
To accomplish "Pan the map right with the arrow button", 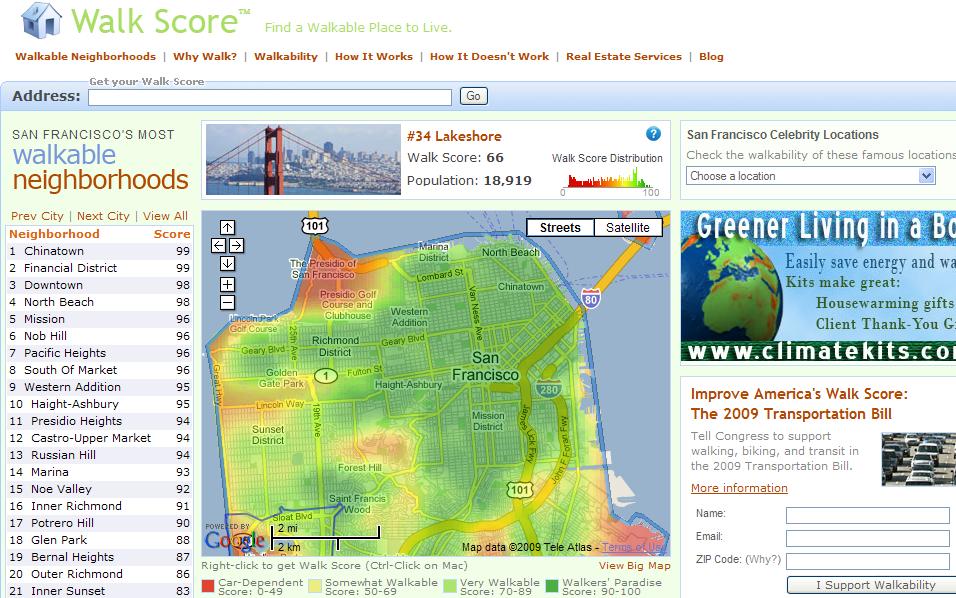I will point(237,245).
